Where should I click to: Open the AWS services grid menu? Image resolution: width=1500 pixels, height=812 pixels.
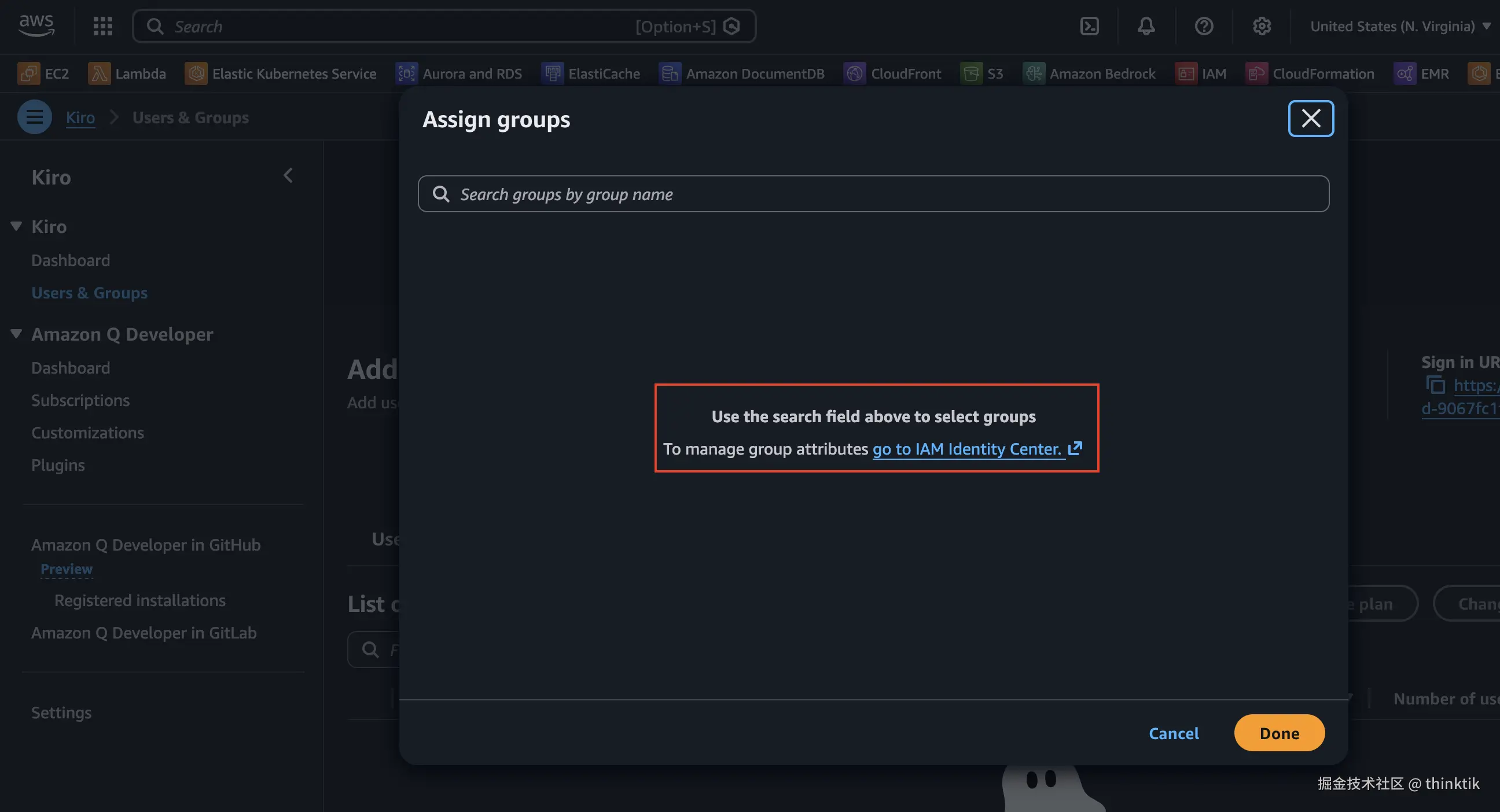102,26
